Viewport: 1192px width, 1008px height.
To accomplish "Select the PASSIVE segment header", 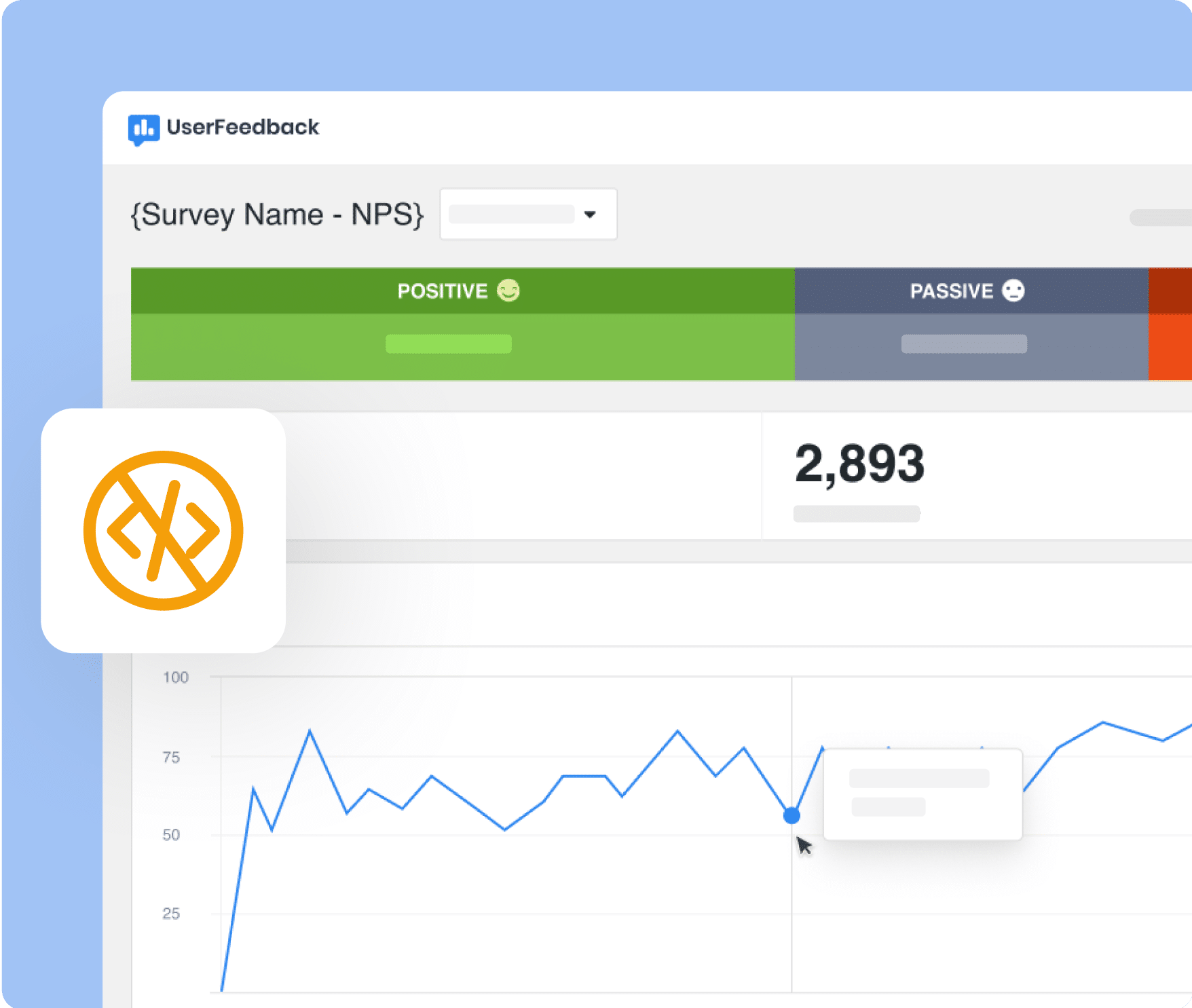I will tap(971, 291).
